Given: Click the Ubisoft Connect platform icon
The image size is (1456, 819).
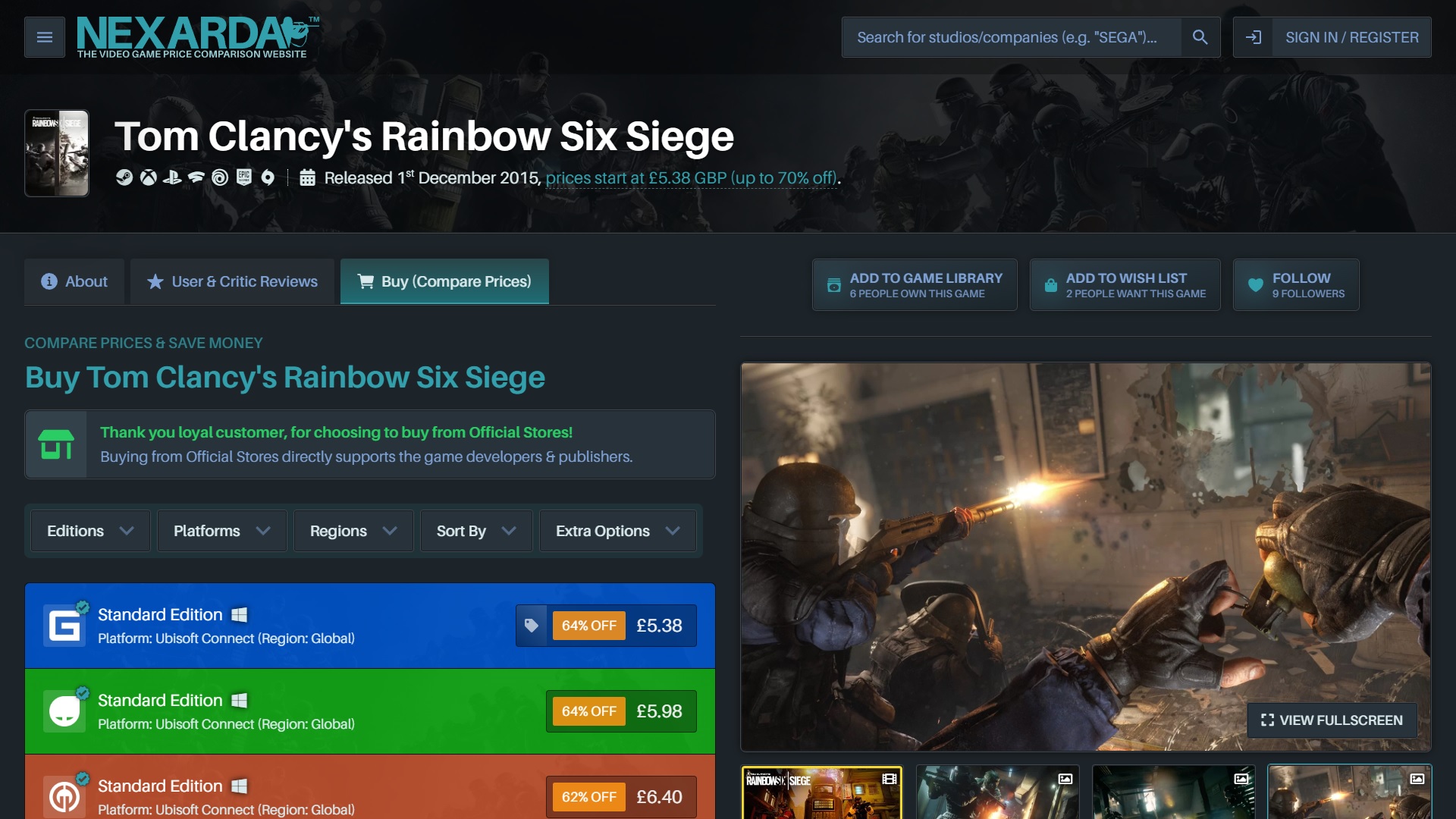Looking at the screenshot, I should click(220, 177).
